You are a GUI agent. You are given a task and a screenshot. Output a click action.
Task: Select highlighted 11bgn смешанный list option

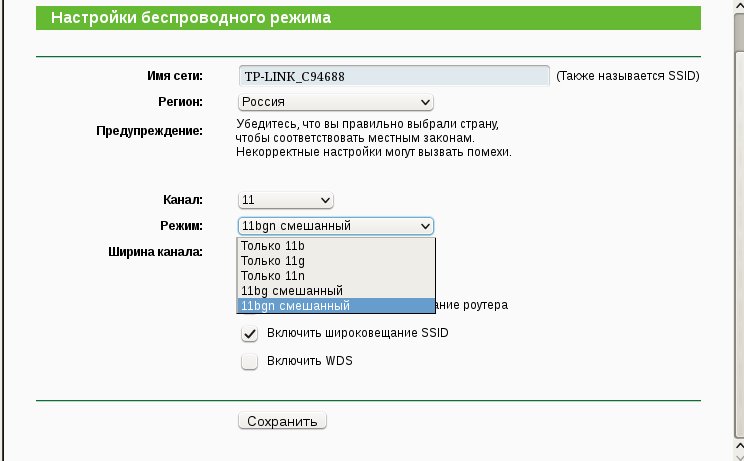pos(335,305)
